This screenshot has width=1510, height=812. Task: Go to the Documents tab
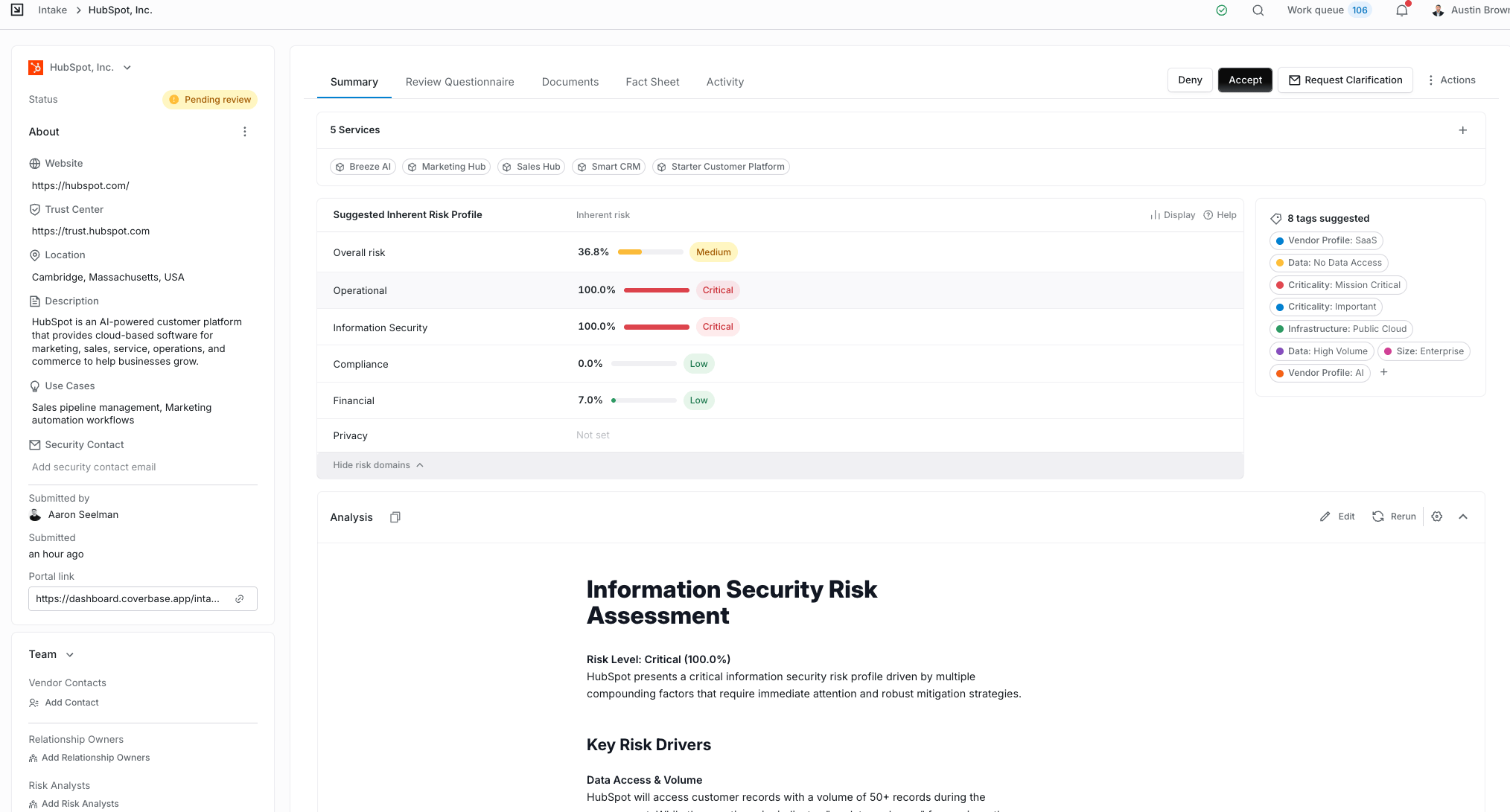click(x=570, y=82)
